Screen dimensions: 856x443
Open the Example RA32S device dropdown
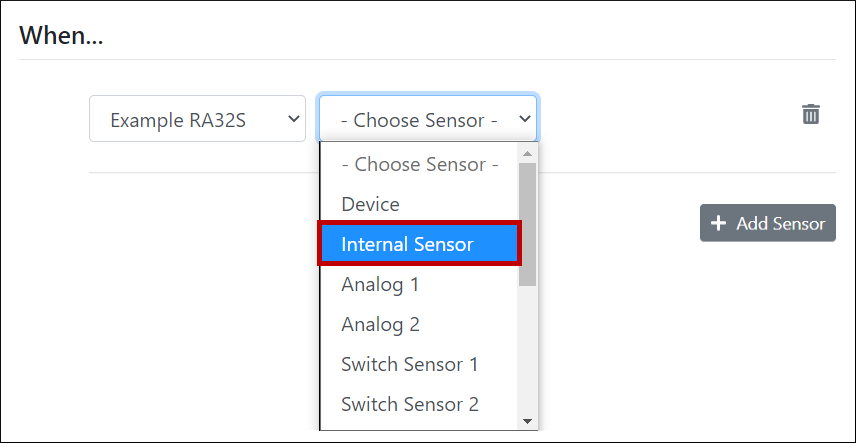coord(197,119)
